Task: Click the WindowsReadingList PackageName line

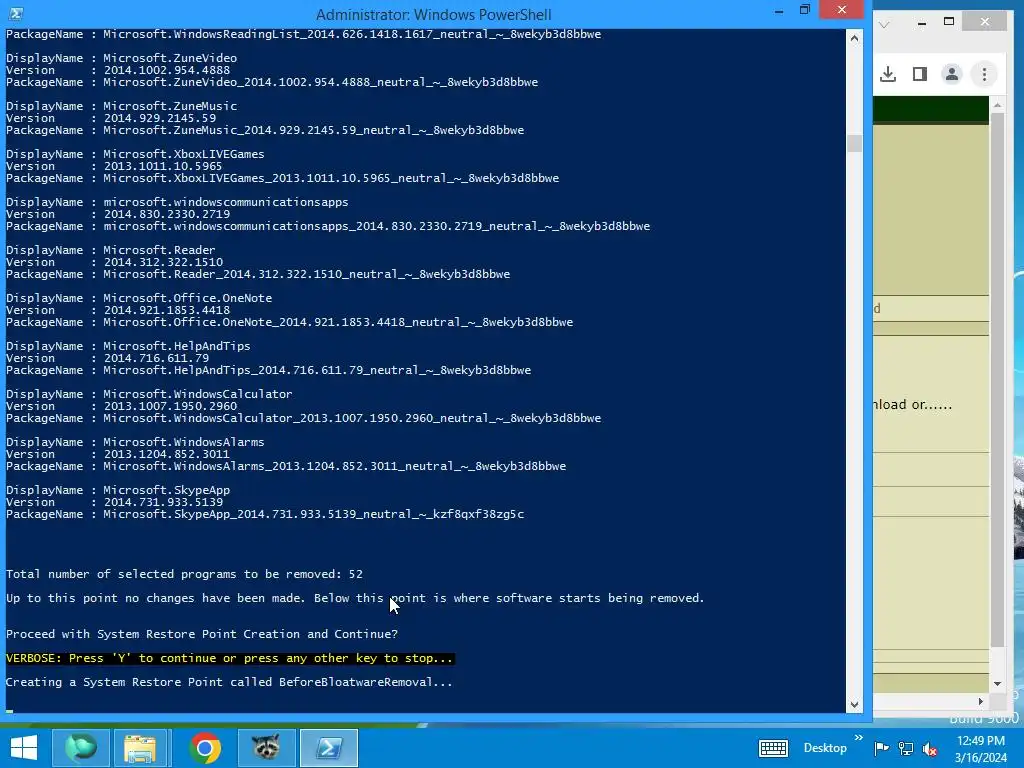Action: pos(304,34)
